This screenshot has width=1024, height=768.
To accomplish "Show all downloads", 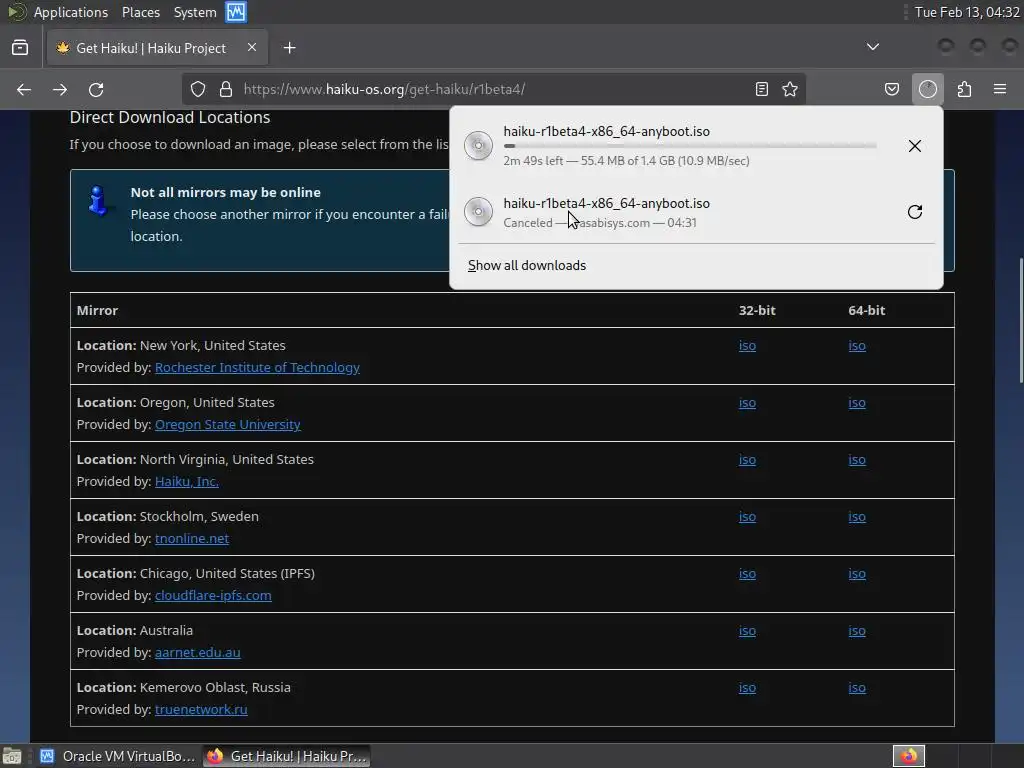I will (527, 265).
